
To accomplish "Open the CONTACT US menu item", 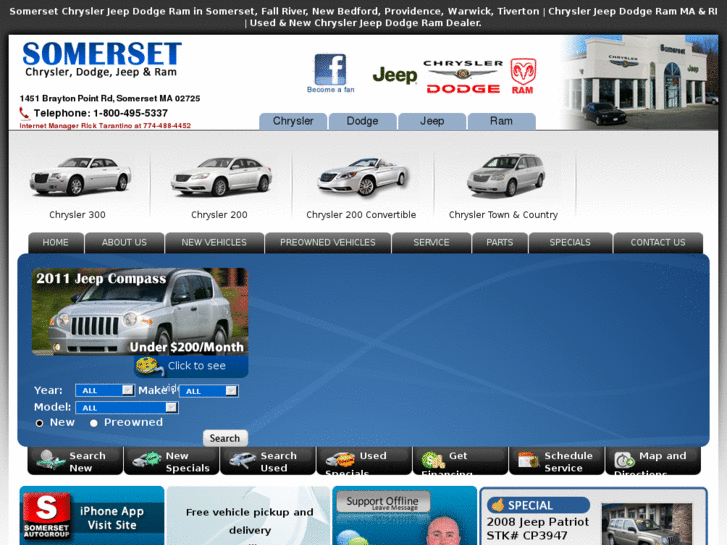I will tap(658, 243).
